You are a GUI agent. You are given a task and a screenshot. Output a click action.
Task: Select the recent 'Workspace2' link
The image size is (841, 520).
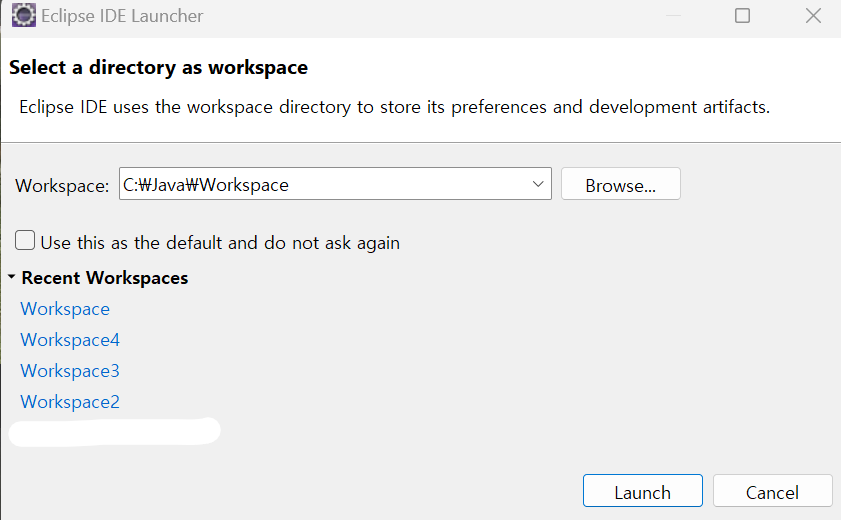pos(70,402)
